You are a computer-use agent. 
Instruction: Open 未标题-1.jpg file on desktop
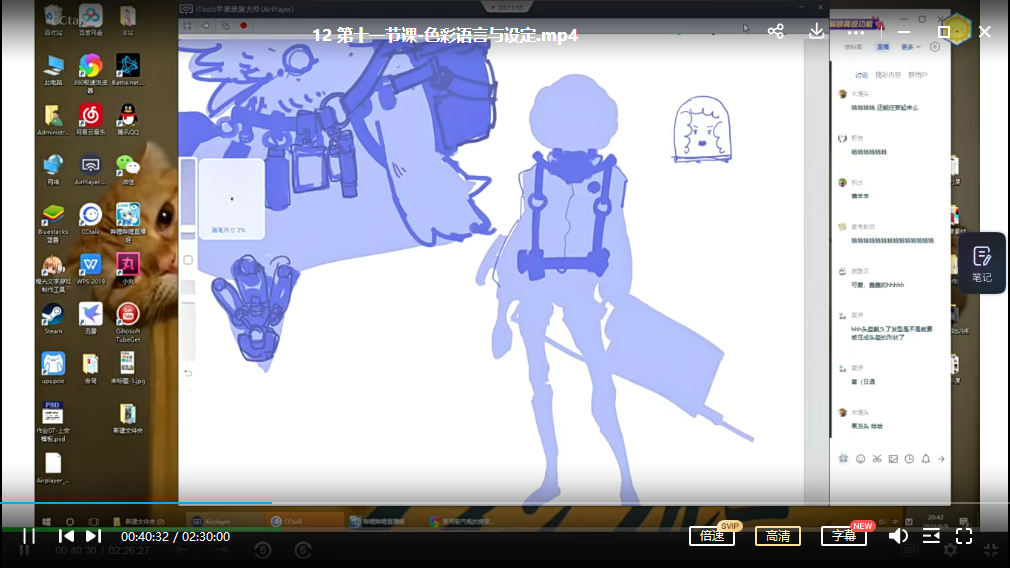[128, 368]
